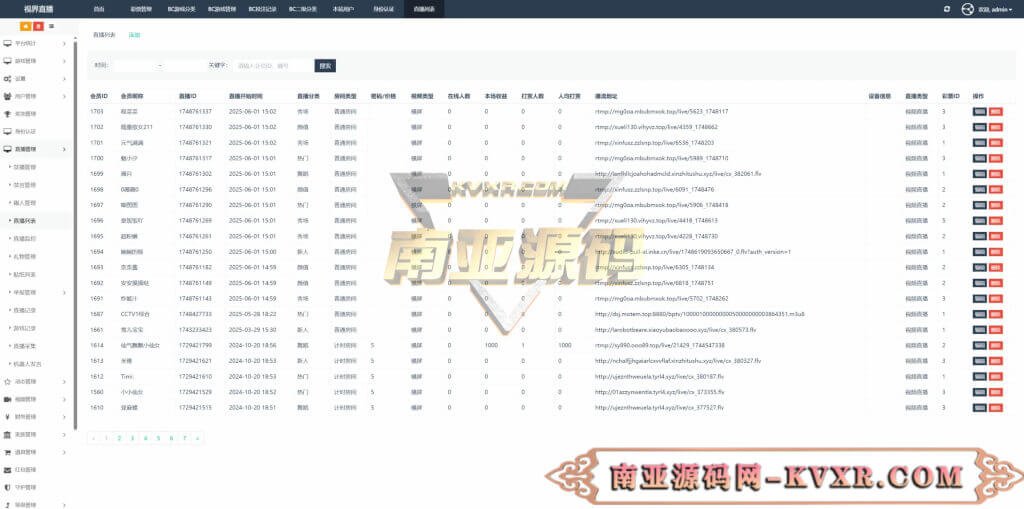Expand the 举报管理 submenu arrow
Viewport: 1024px width, 509px height.
coord(64,293)
